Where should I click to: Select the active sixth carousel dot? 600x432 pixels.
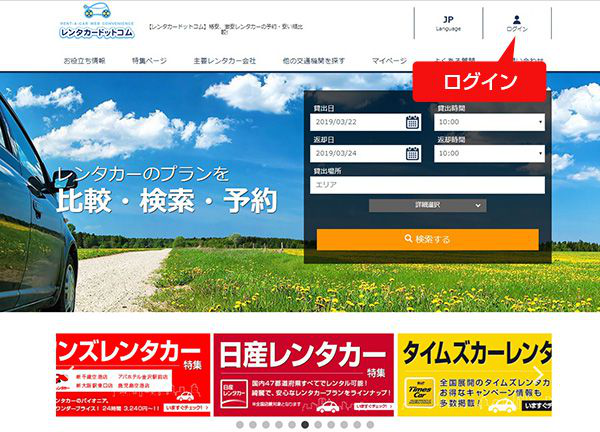305,425
